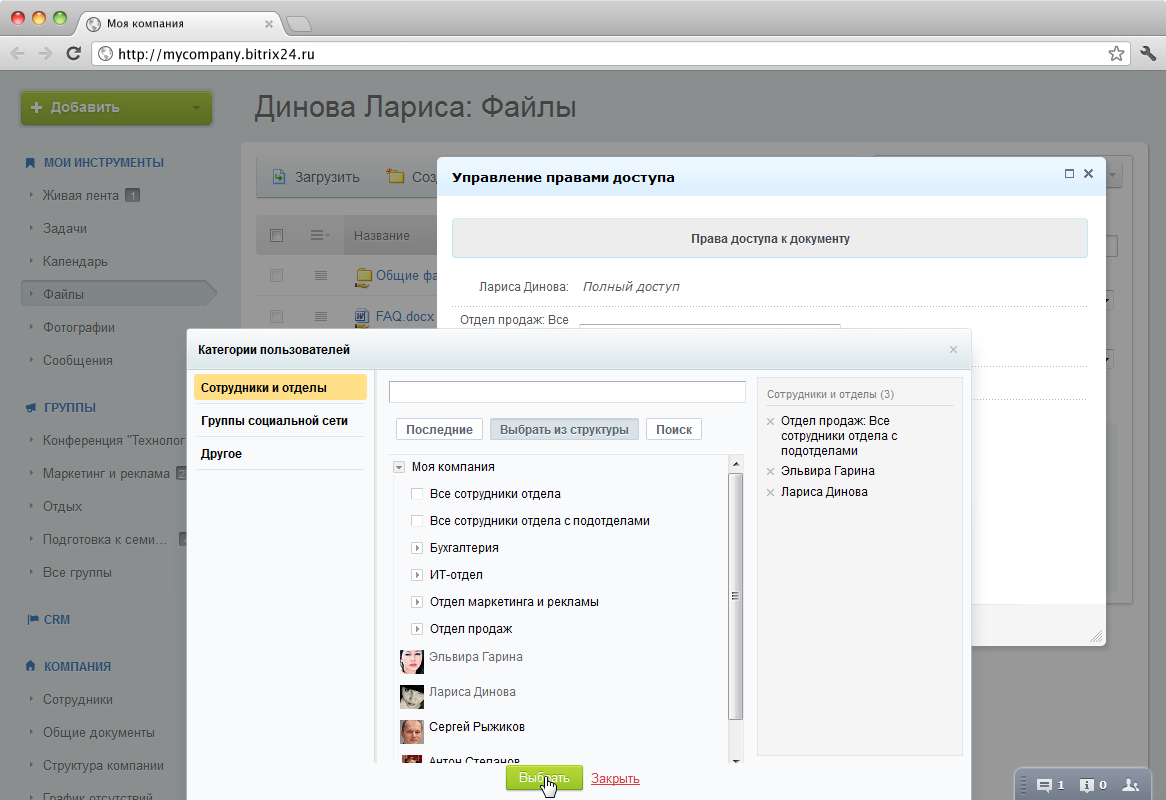
Task: Collapse the Моя компания tree node
Action: click(399, 467)
